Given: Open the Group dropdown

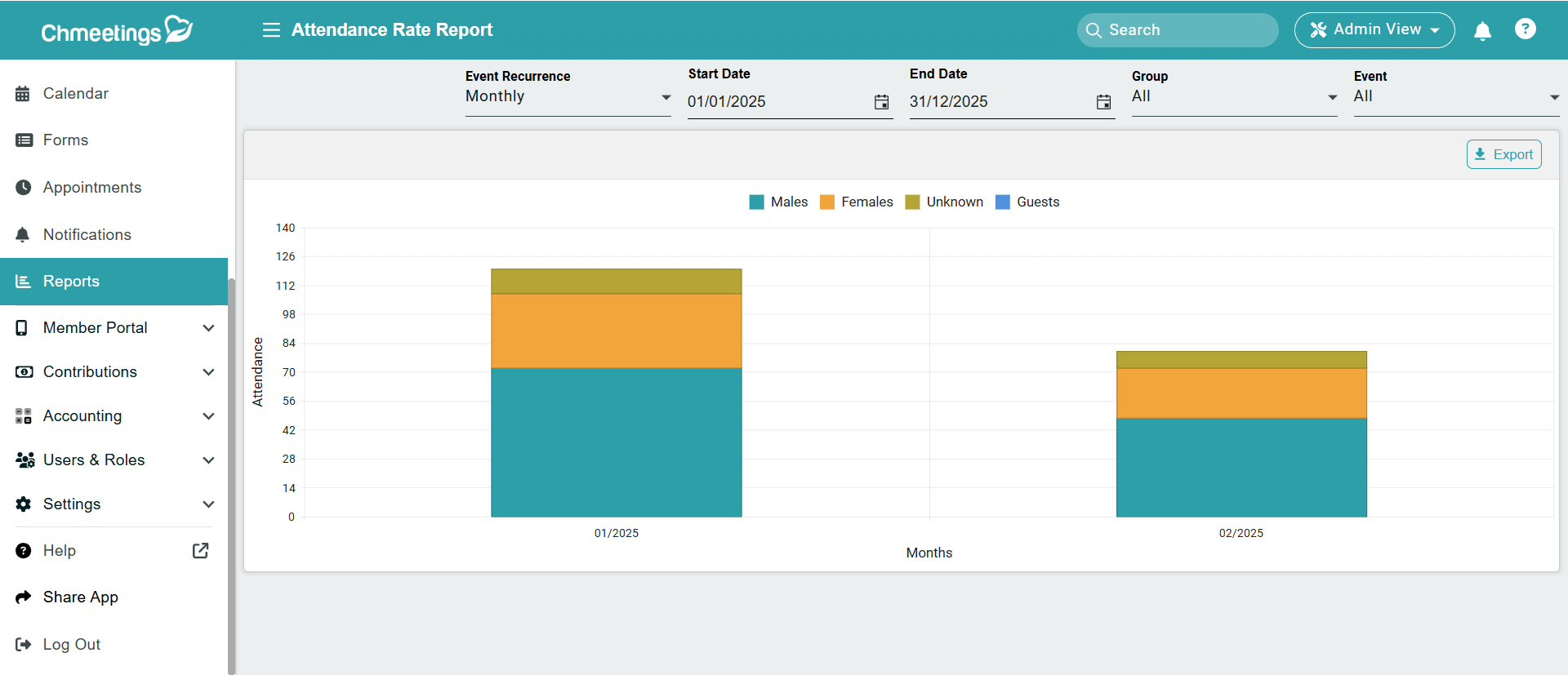Looking at the screenshot, I should coord(1235,96).
